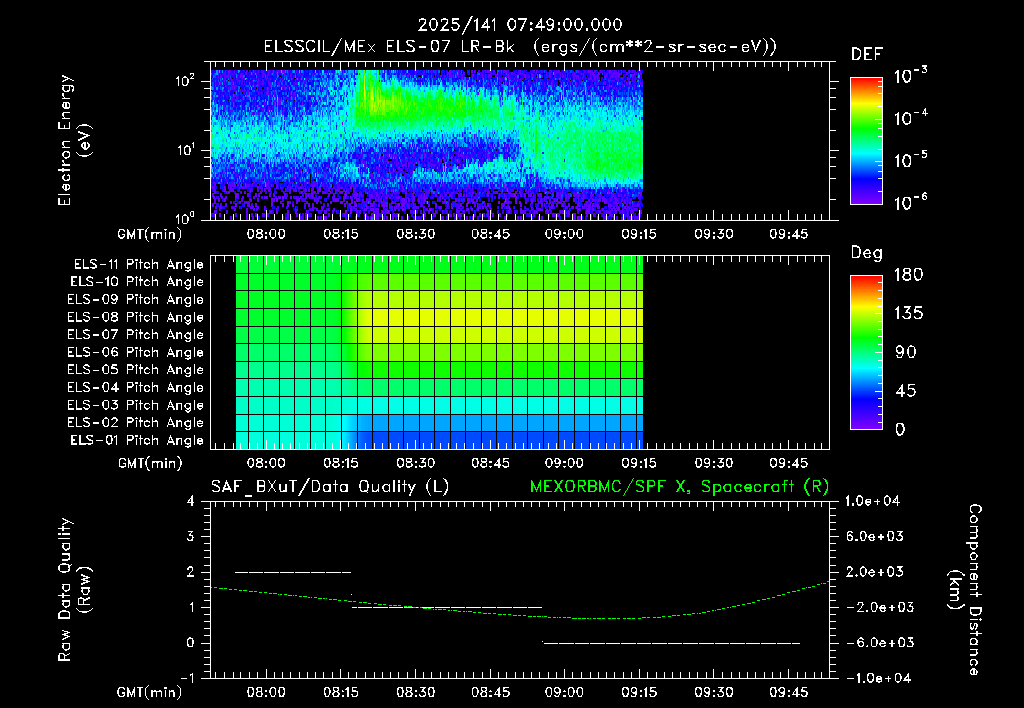1024x708 pixels.
Task: Click the Deg pitch angle color bar
Action: [866, 353]
